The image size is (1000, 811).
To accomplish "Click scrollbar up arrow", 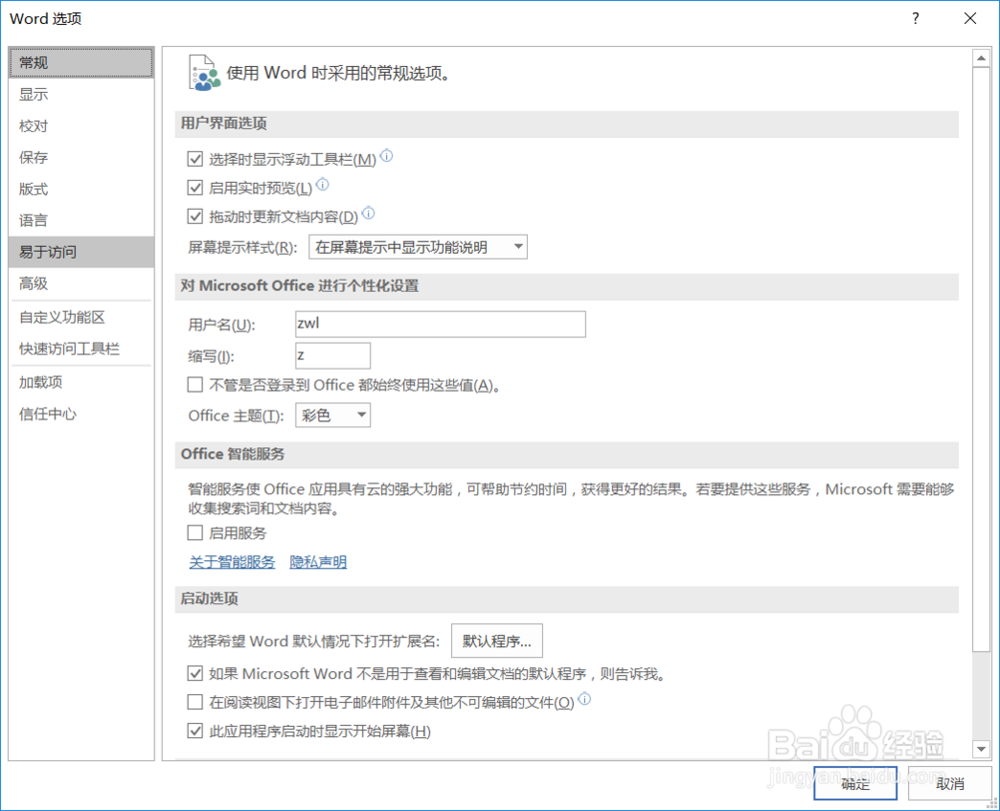I will coord(981,58).
